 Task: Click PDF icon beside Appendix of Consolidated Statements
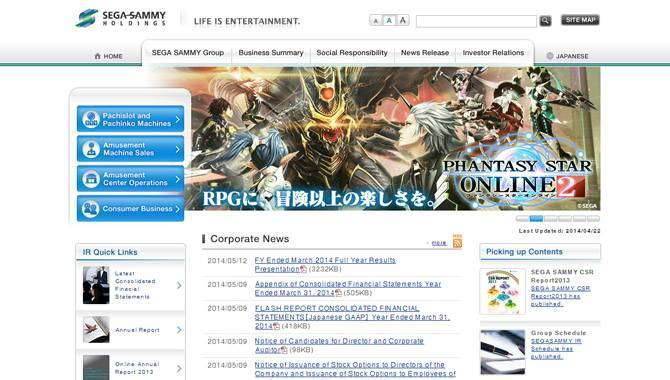338,293
